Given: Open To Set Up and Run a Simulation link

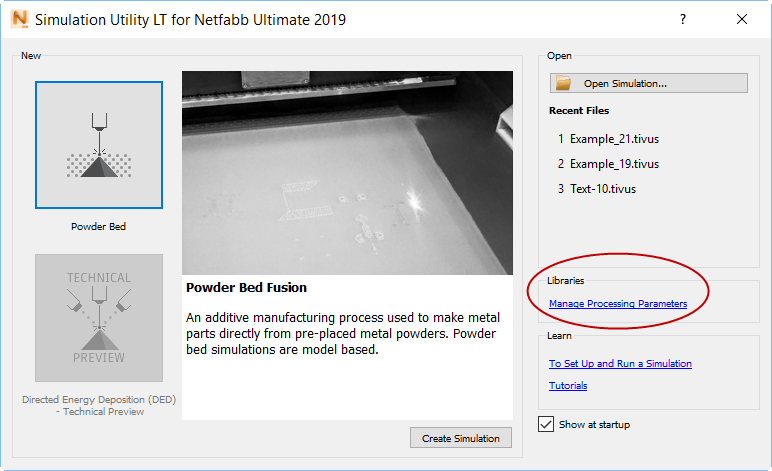Looking at the screenshot, I should [x=620, y=364].
